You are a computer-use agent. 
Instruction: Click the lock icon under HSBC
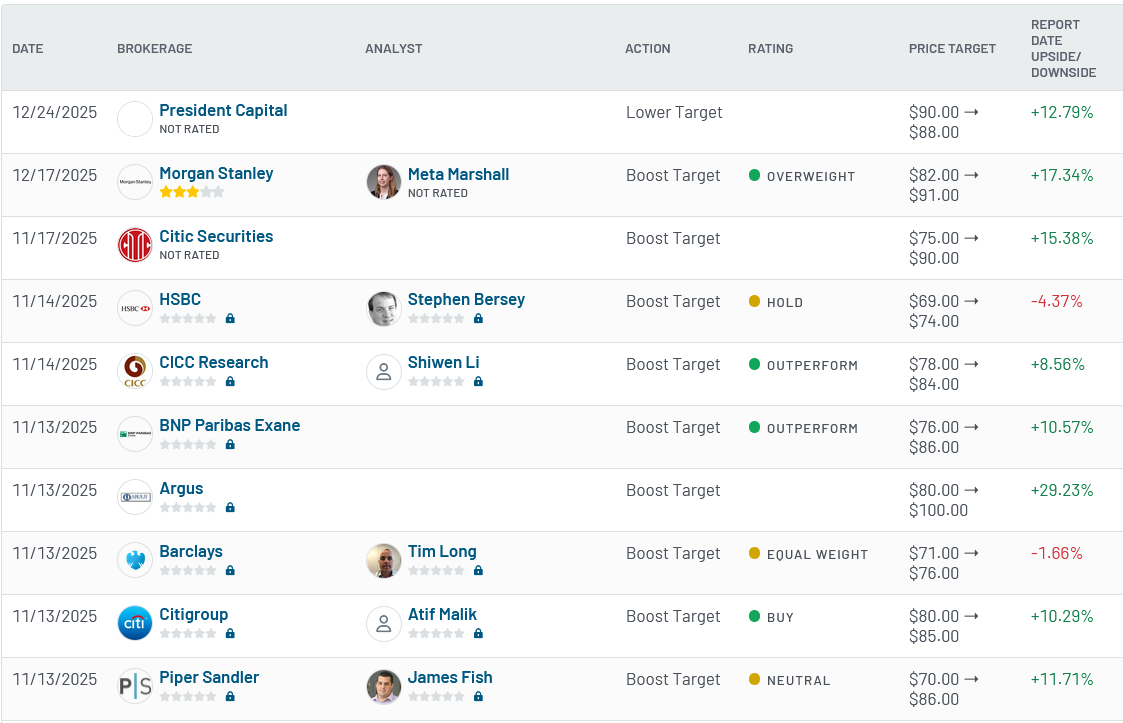click(230, 318)
